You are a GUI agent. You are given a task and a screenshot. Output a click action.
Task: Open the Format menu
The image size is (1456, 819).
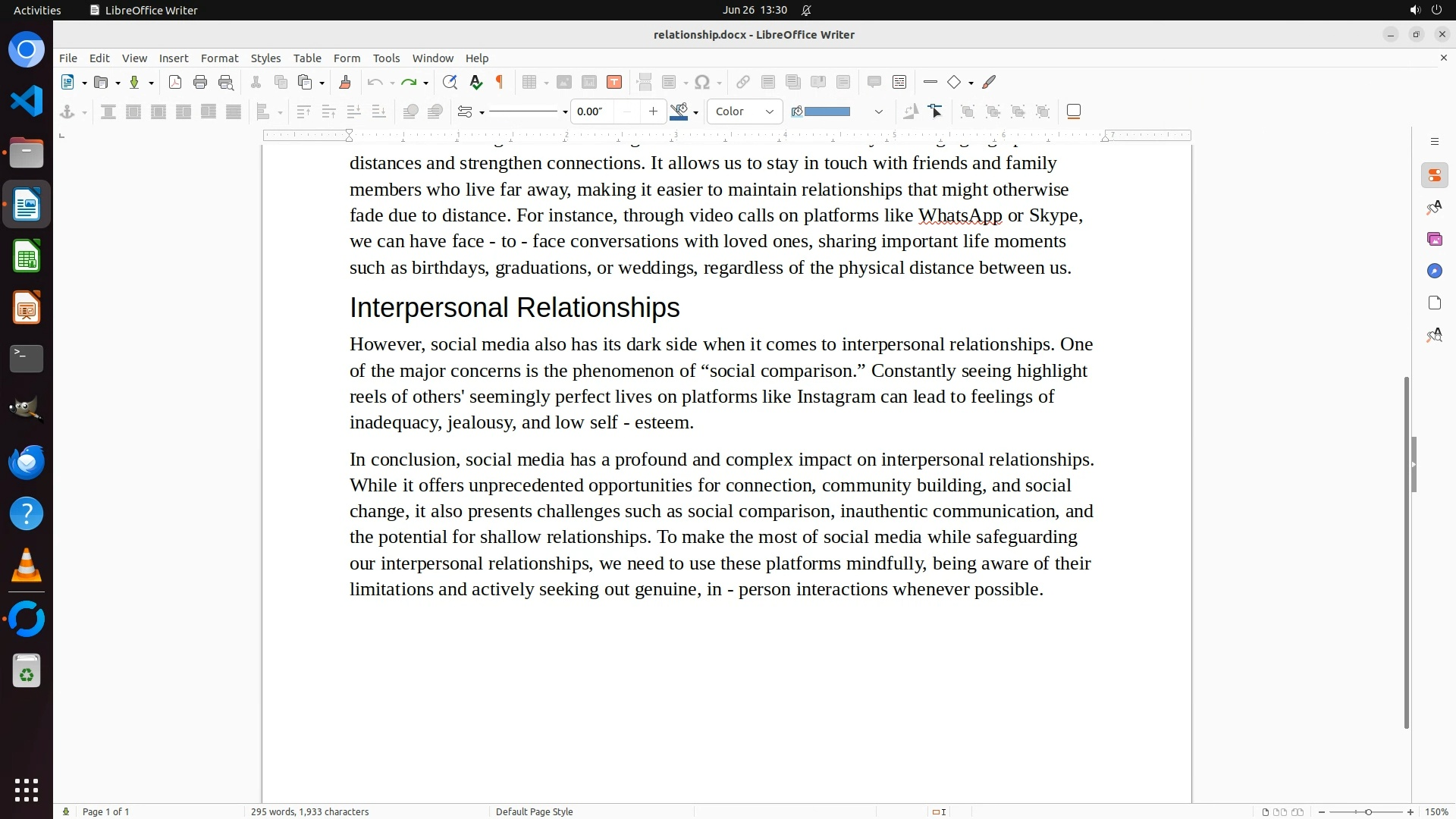click(219, 58)
